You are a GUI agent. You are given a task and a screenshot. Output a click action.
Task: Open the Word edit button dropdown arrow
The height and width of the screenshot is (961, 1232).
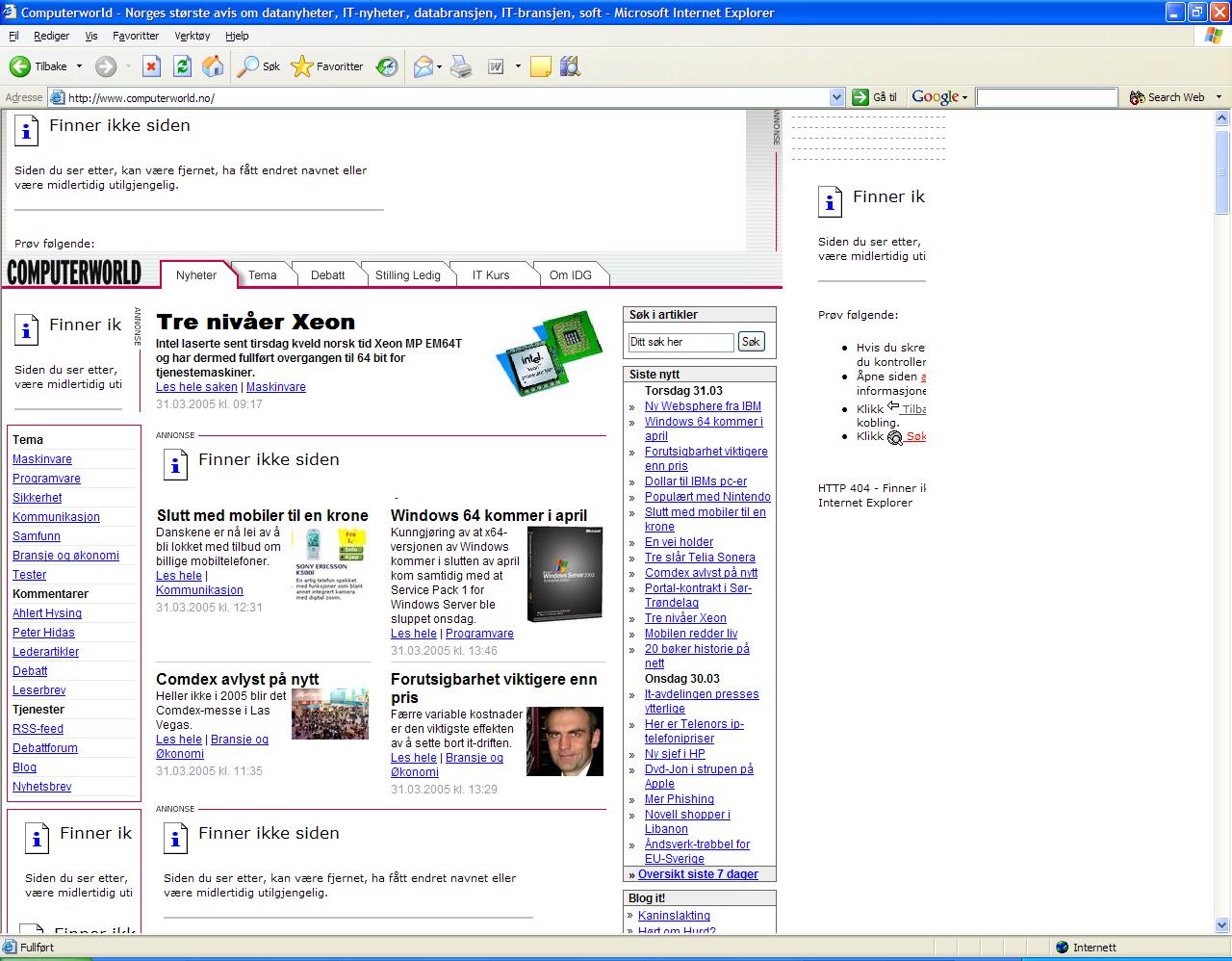(x=518, y=66)
